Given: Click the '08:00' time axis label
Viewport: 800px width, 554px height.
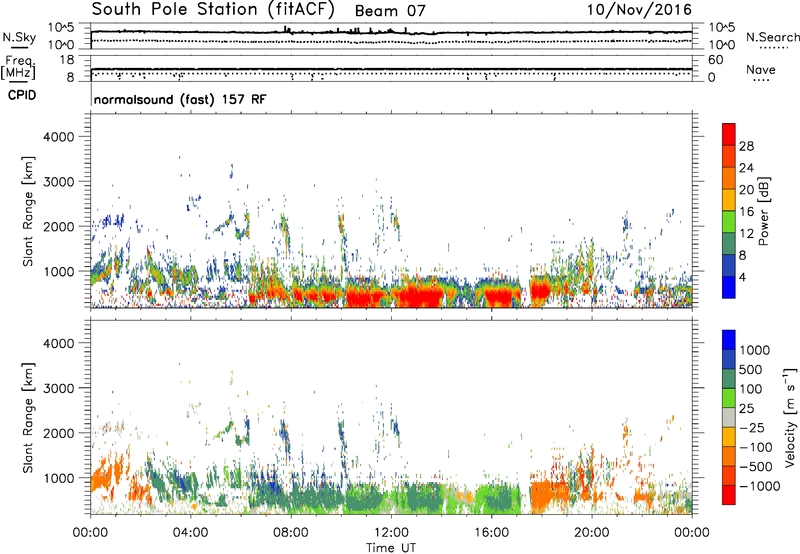Looking at the screenshot, I should coord(290,533).
